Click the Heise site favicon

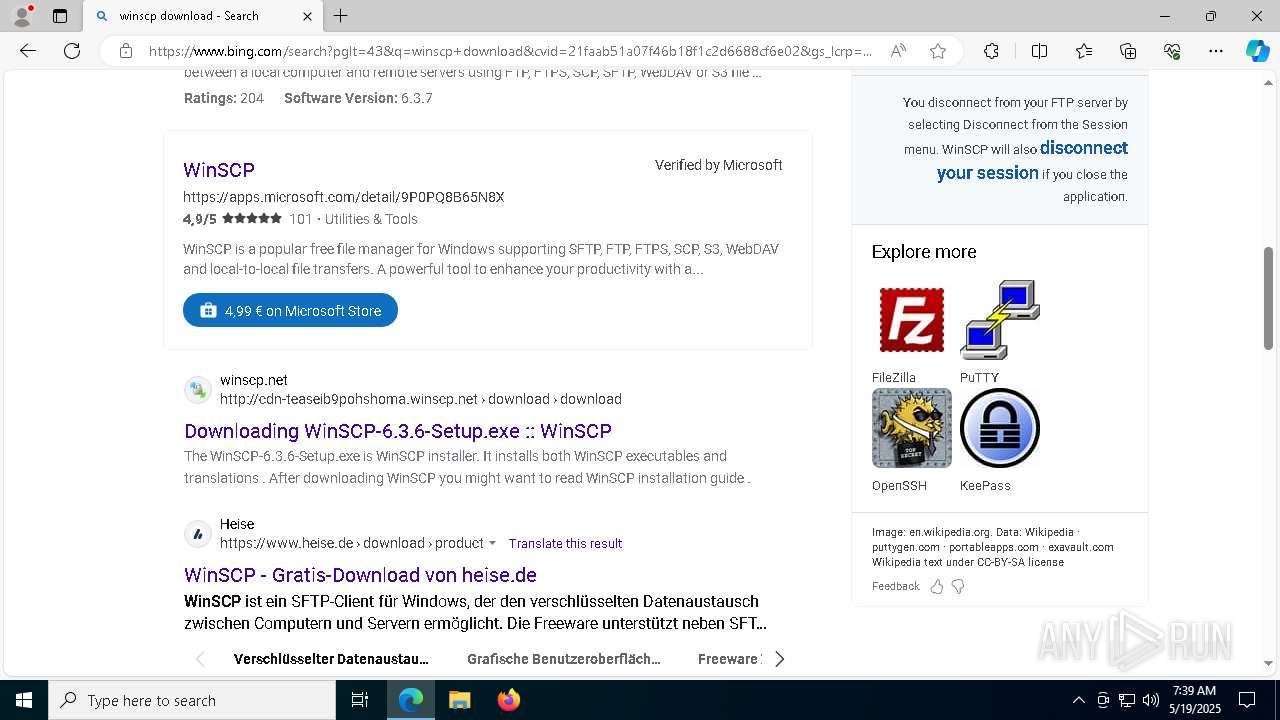click(x=198, y=534)
